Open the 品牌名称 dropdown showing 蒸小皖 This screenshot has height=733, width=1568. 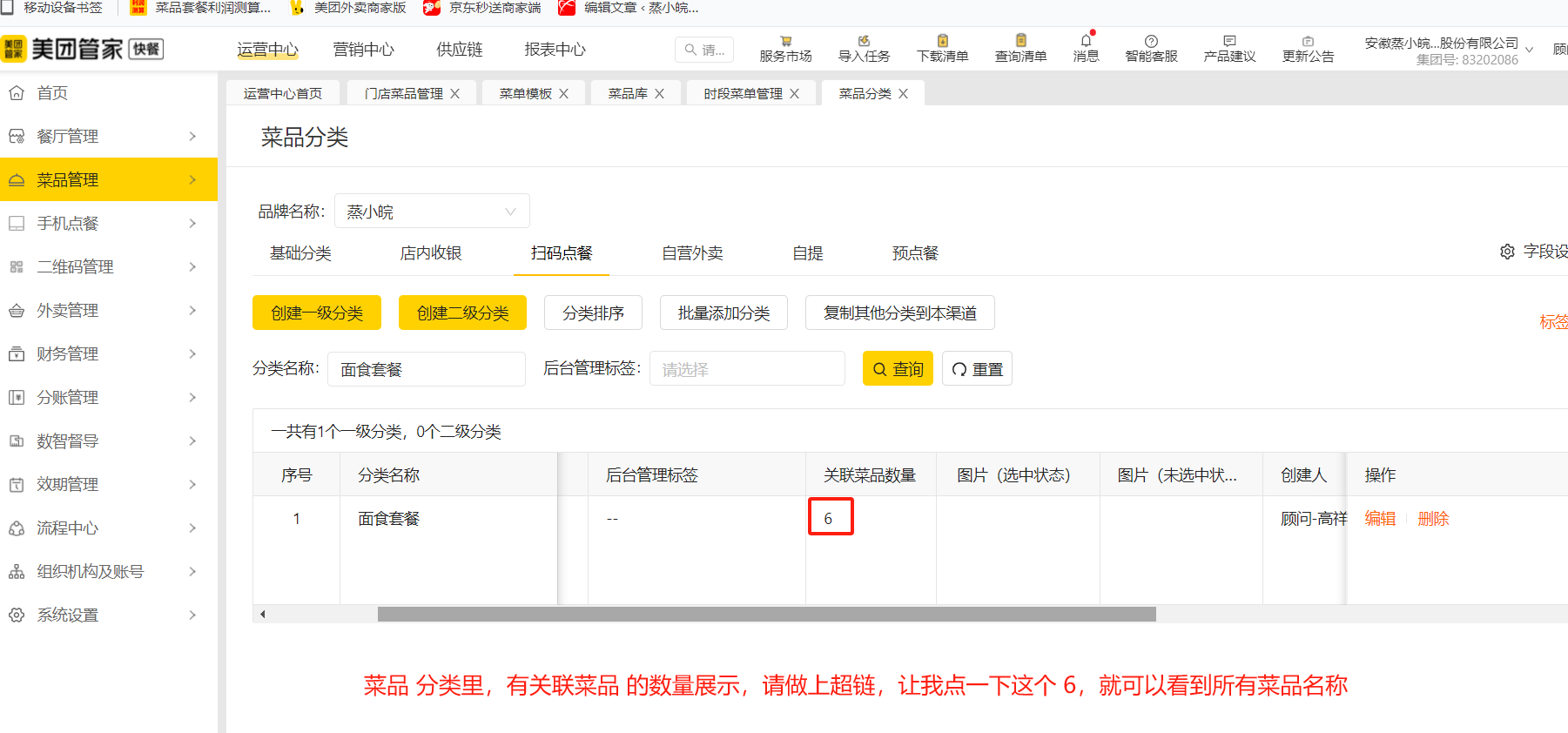432,212
